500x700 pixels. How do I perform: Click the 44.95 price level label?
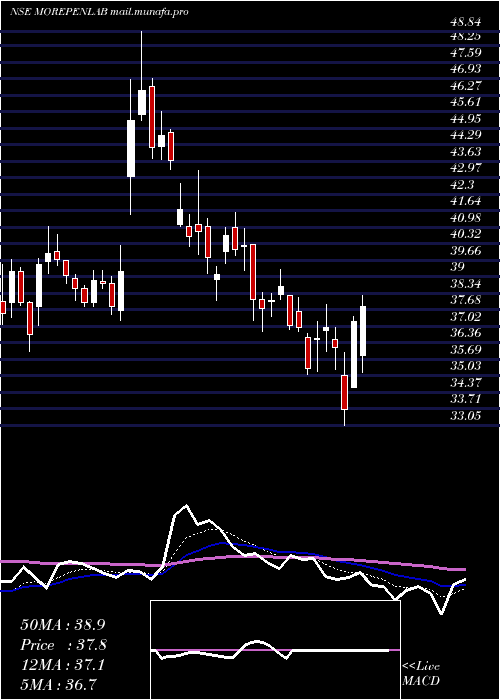[465, 118]
